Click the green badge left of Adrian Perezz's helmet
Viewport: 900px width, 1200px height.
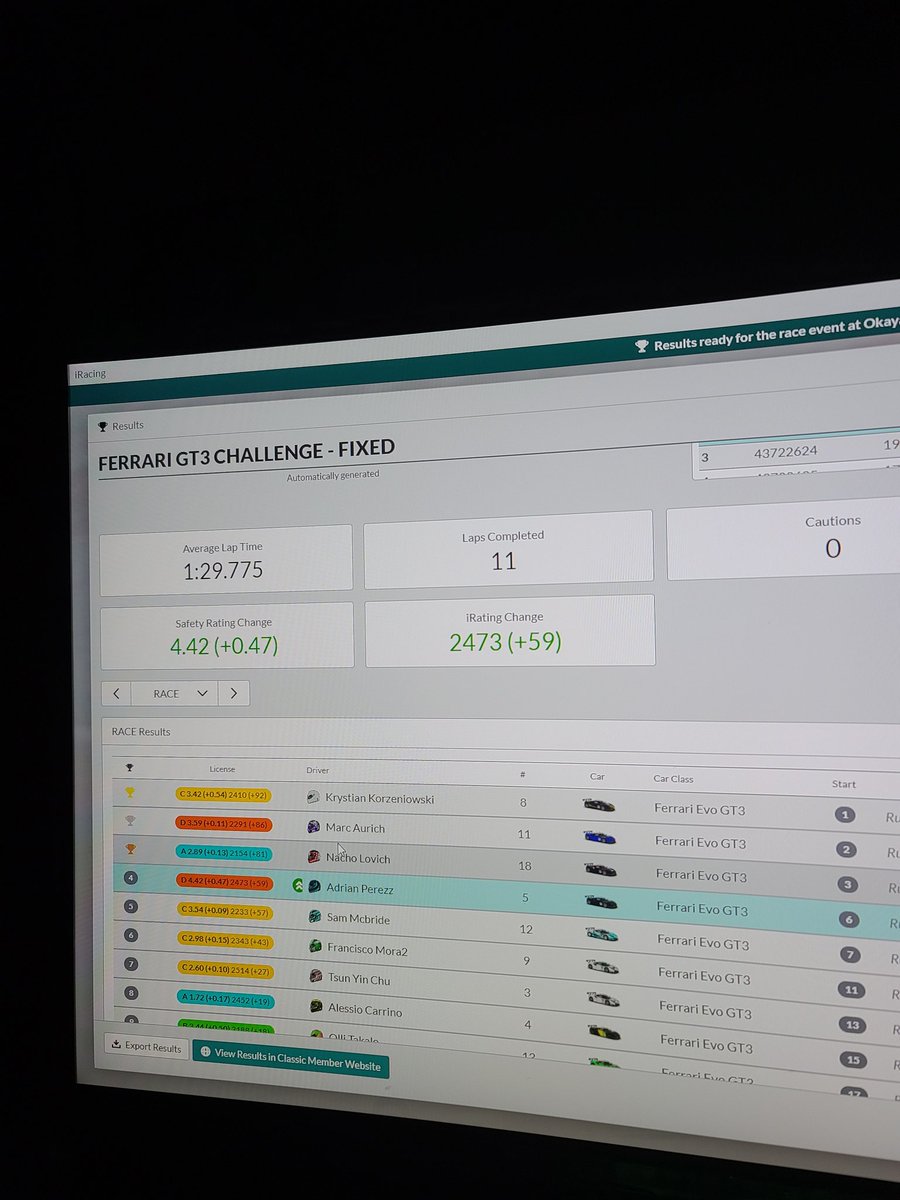click(298, 885)
